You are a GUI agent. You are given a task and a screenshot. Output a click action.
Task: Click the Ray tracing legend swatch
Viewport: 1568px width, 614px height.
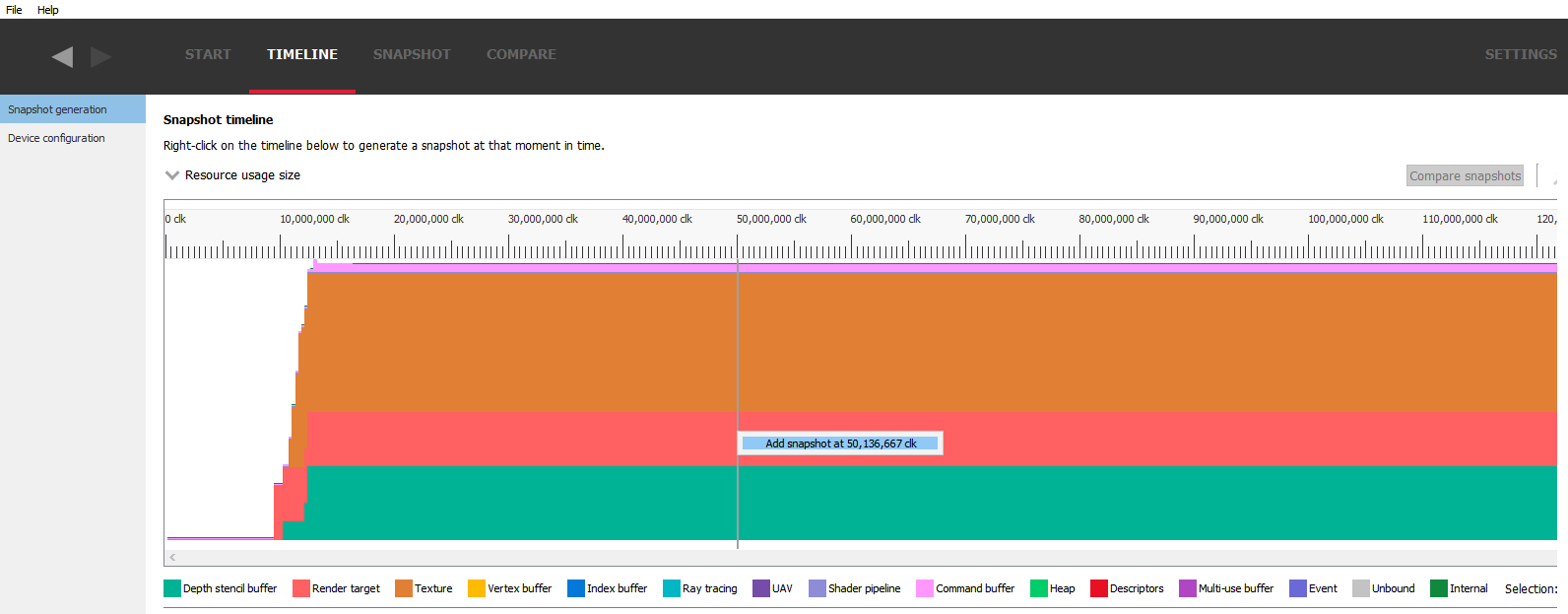pos(672,588)
